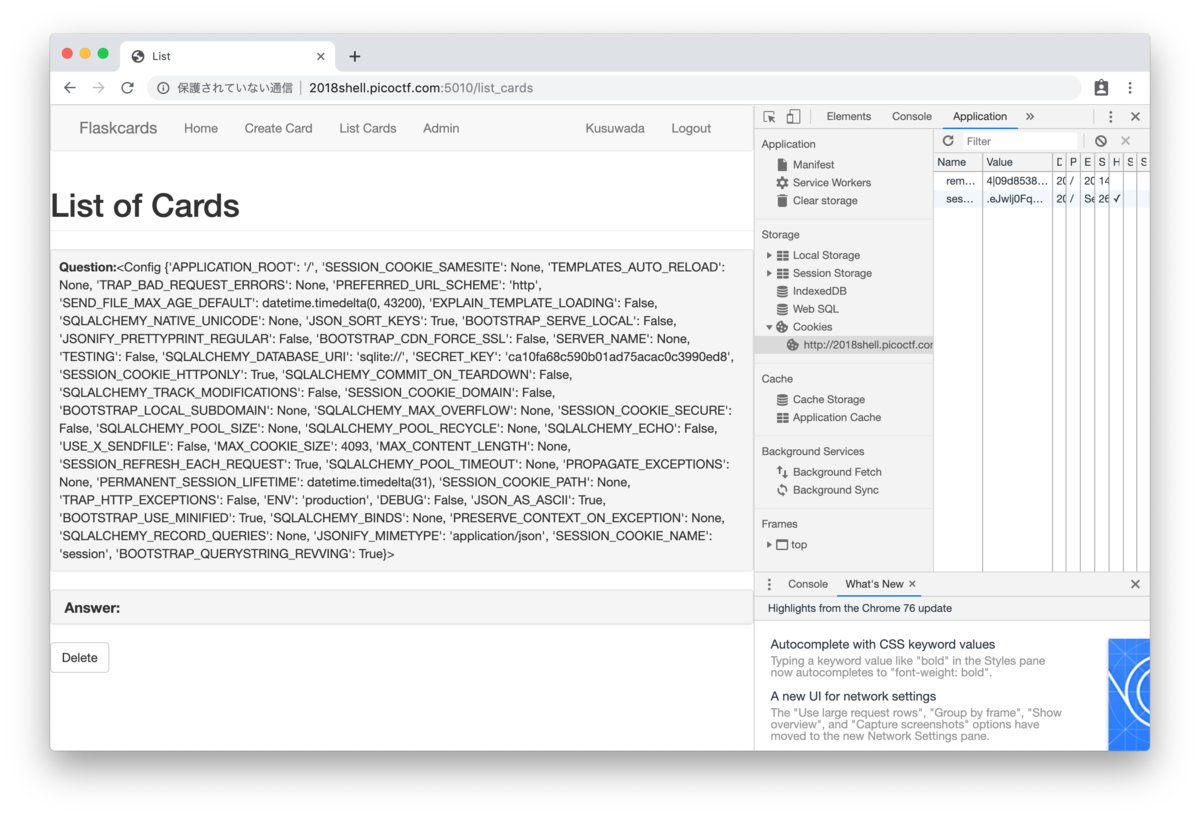Screen dimensions: 1200x817
Task: Collapse the Cookies tree node
Action: (x=769, y=327)
